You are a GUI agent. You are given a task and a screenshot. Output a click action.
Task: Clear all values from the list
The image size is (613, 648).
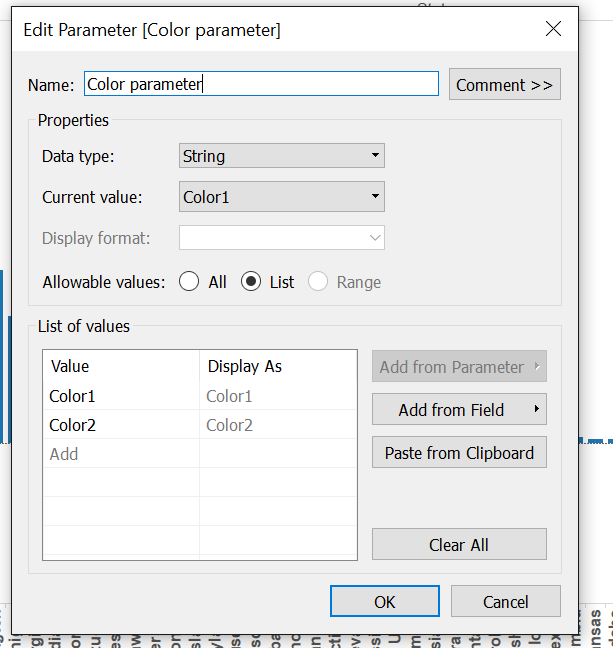tap(459, 545)
